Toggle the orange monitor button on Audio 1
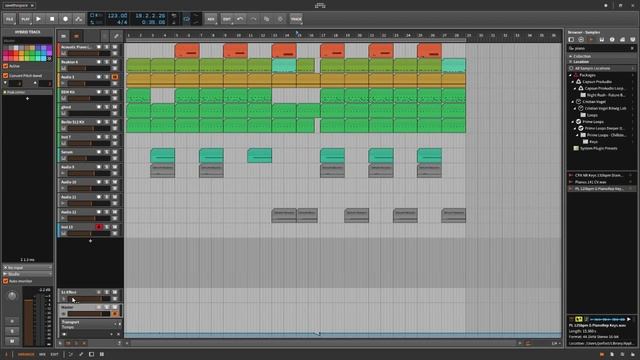The width and height of the screenshot is (640, 360). coord(115,77)
